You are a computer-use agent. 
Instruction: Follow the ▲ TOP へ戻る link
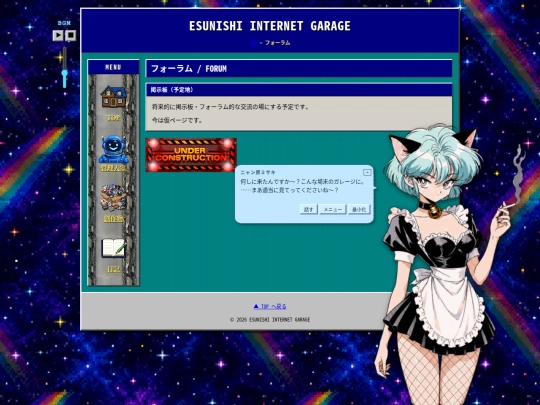(270, 307)
